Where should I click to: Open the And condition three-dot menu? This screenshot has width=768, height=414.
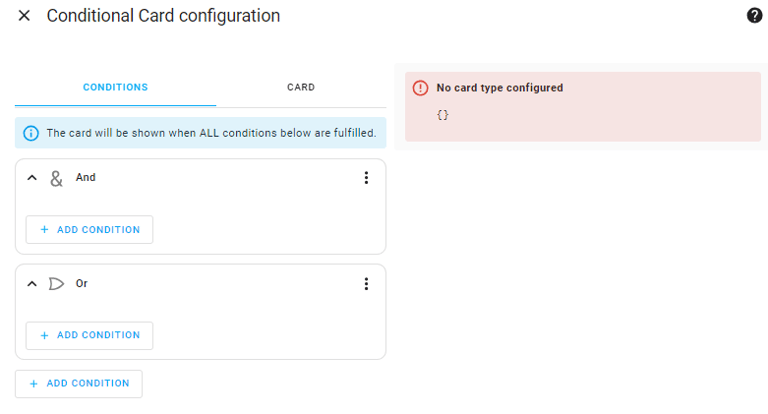coord(366,178)
